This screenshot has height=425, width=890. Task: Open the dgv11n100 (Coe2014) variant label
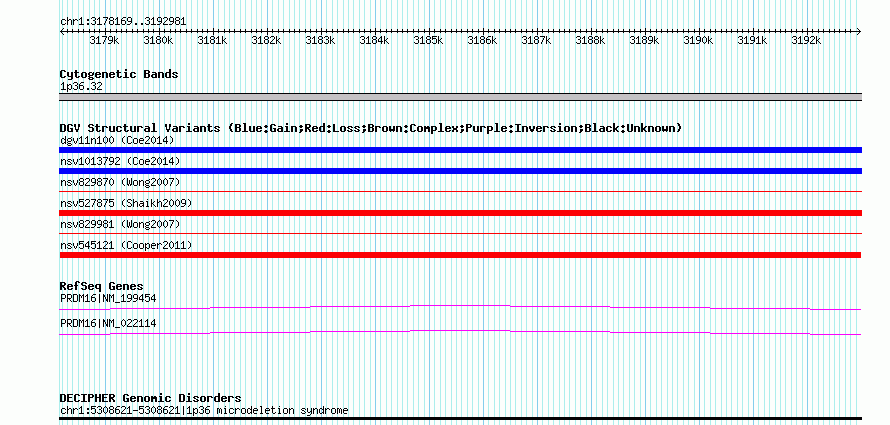pyautogui.click(x=117, y=140)
